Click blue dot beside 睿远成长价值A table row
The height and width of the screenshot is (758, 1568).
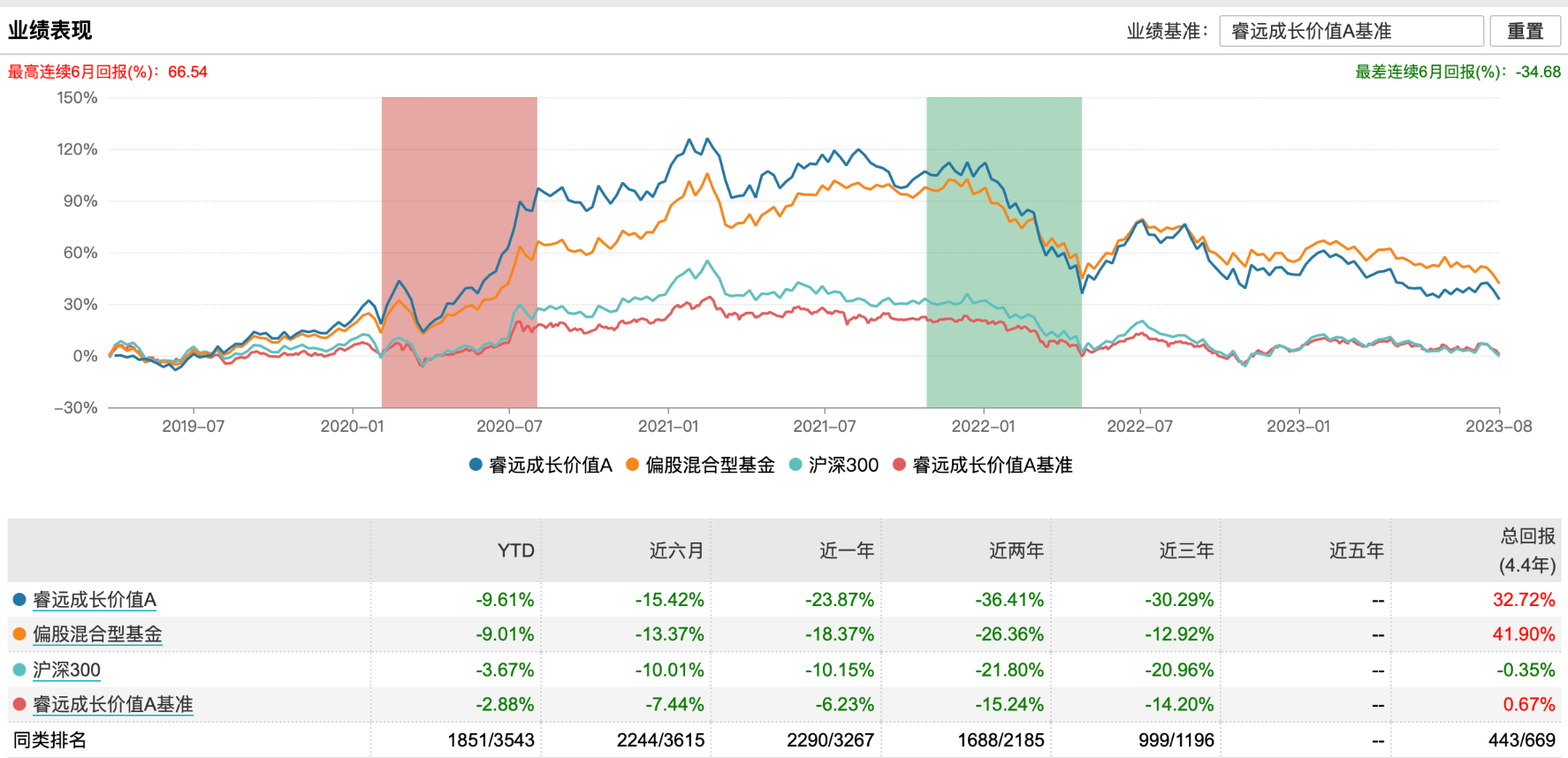point(19,600)
